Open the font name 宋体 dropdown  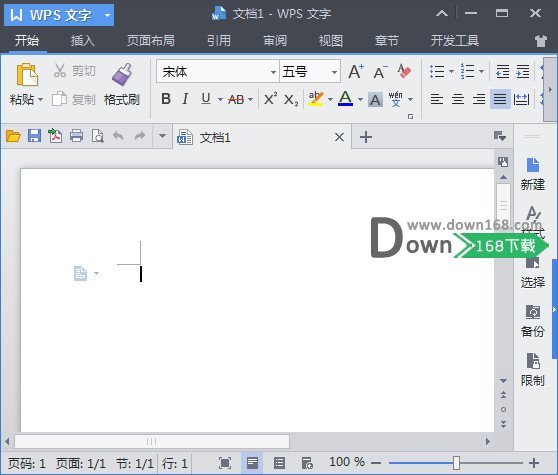pos(273,72)
